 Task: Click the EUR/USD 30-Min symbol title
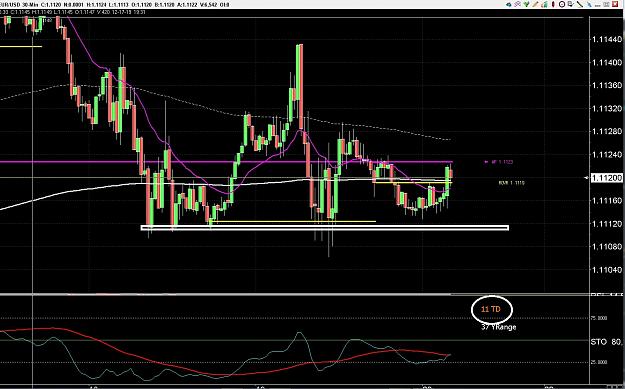[19, 5]
